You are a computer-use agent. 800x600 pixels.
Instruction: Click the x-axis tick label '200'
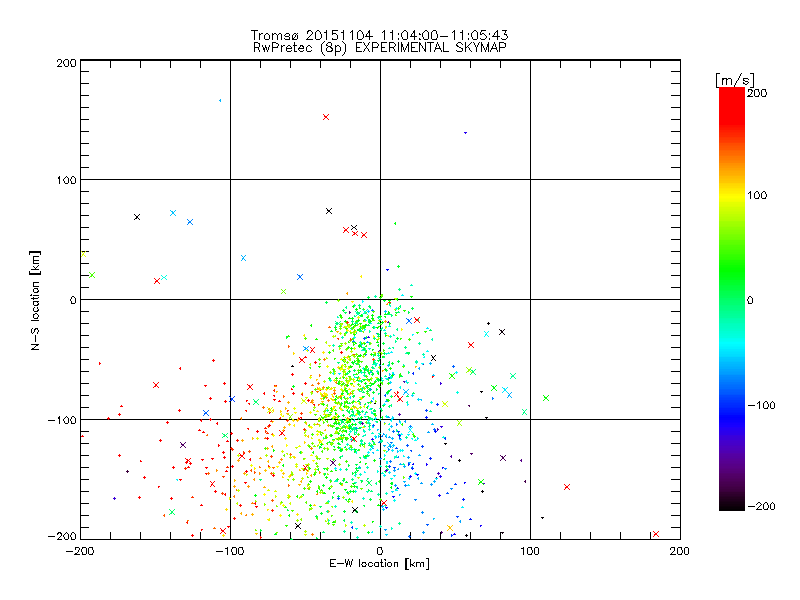tap(680, 551)
